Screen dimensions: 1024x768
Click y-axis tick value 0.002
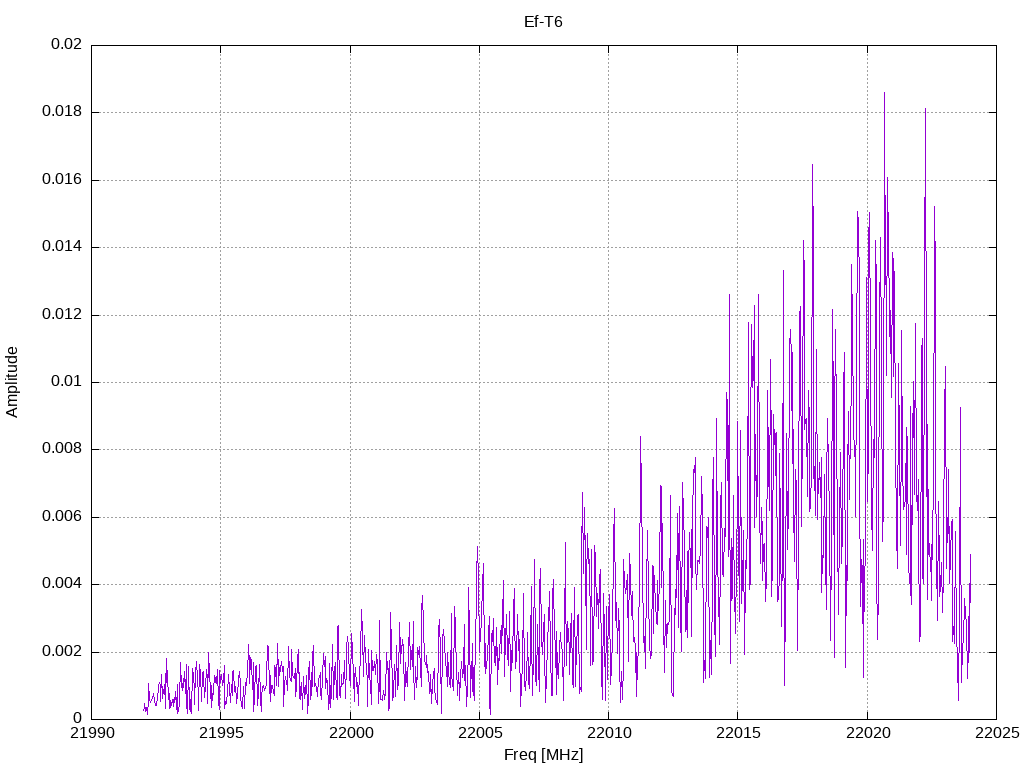tap(63, 652)
